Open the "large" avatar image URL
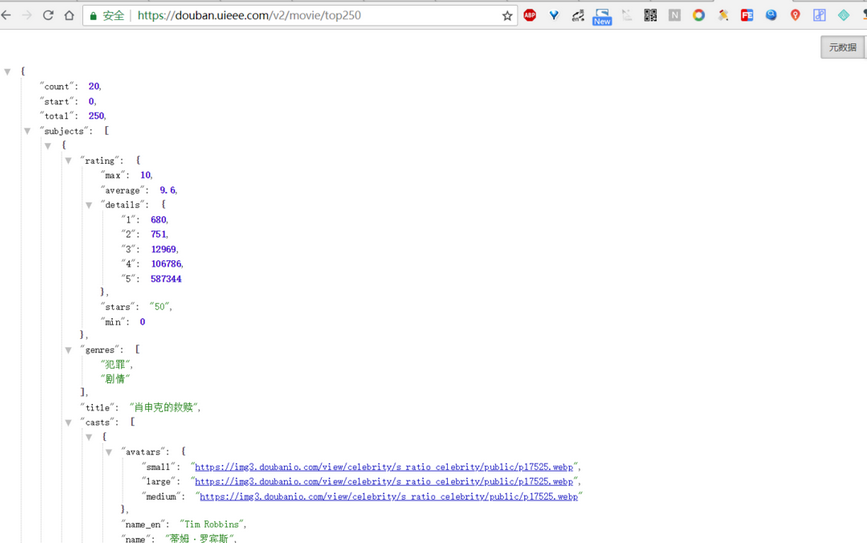Image resolution: width=867 pixels, height=545 pixels. click(x=384, y=482)
